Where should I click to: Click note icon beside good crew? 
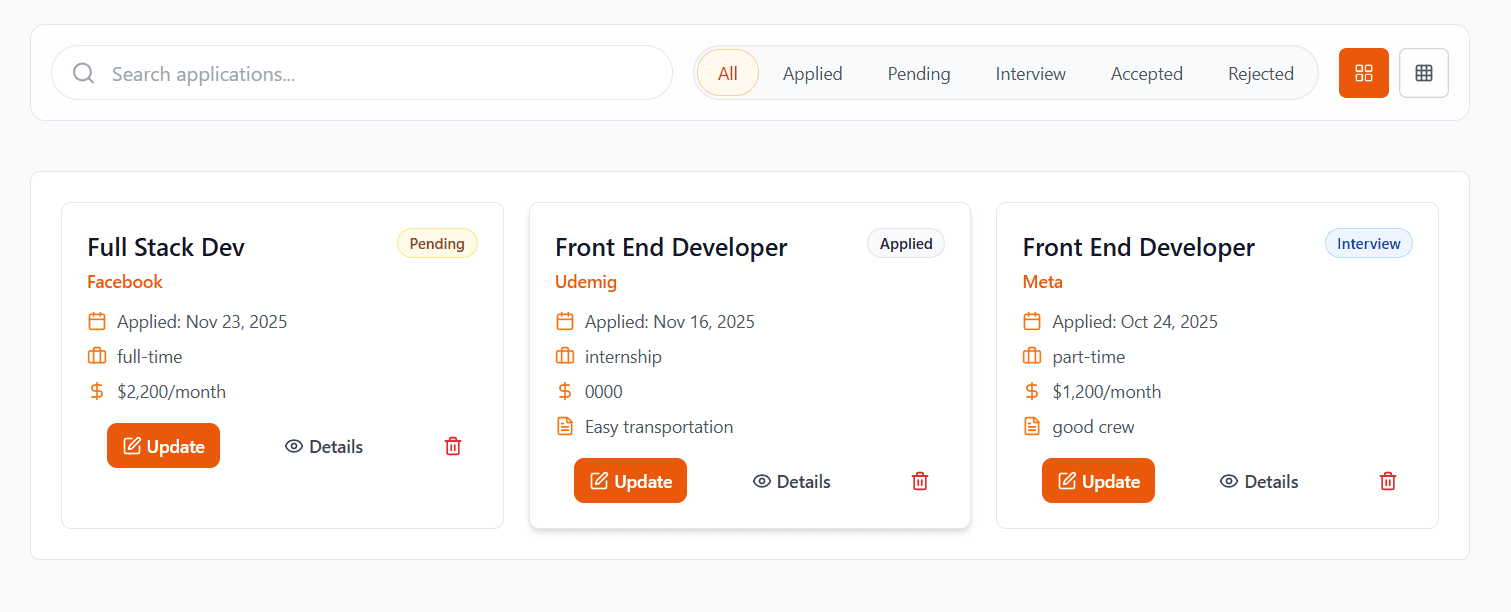click(1032, 426)
